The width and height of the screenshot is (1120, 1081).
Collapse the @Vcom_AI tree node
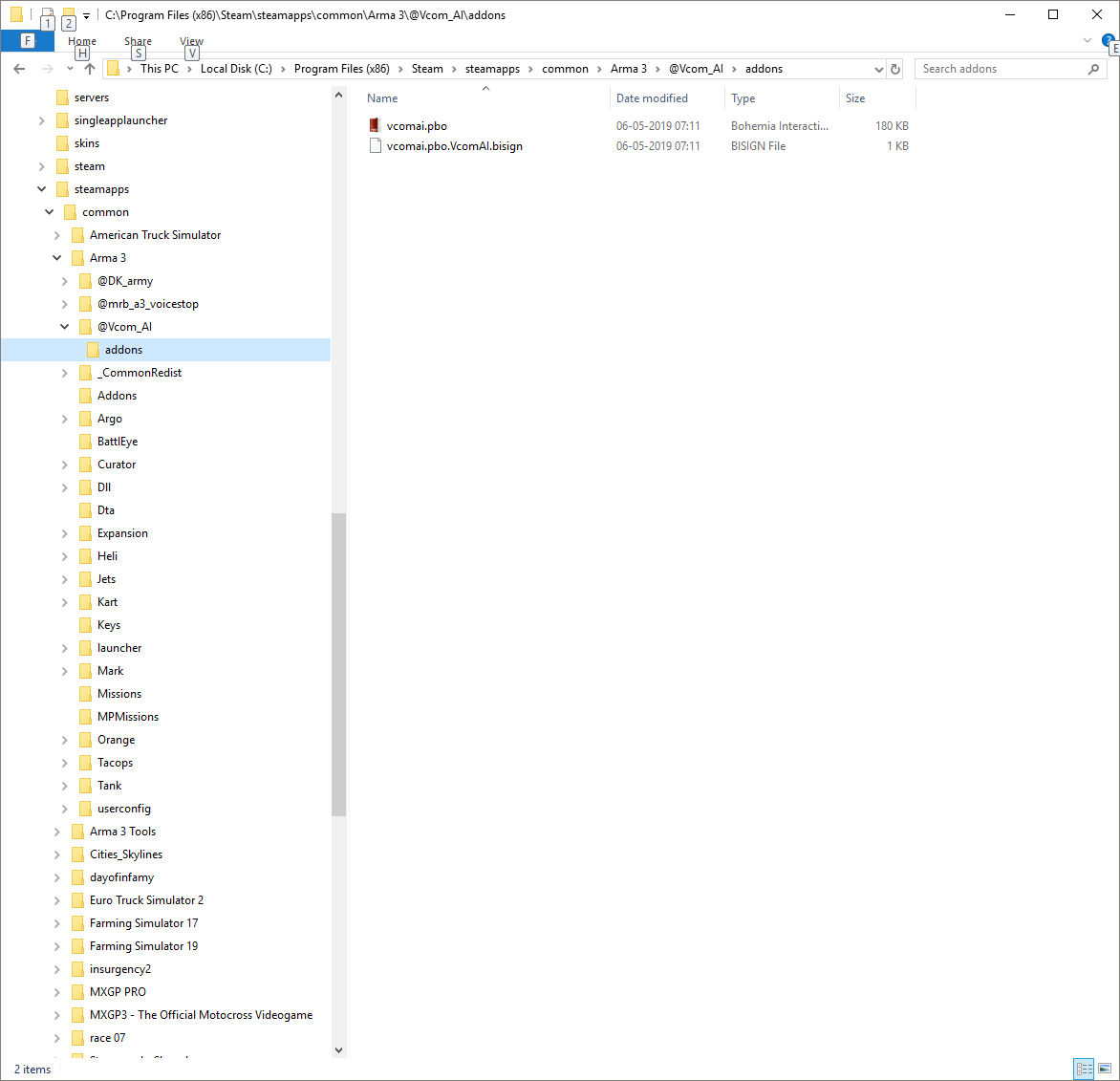coord(64,327)
